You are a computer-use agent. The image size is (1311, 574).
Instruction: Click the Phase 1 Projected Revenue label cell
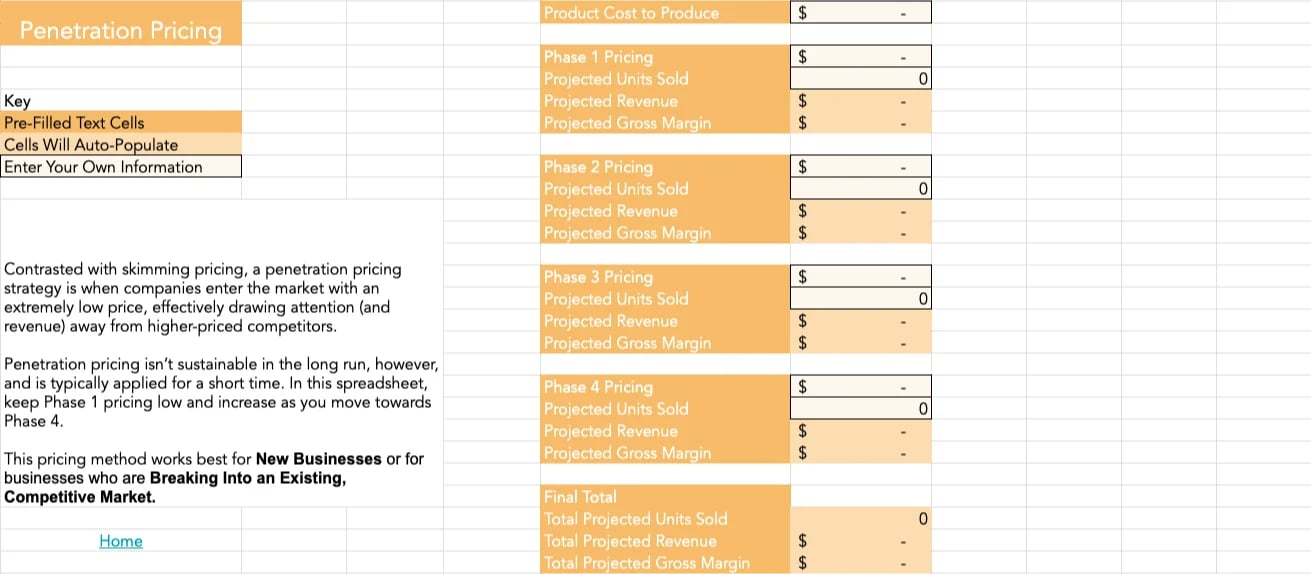click(x=665, y=101)
